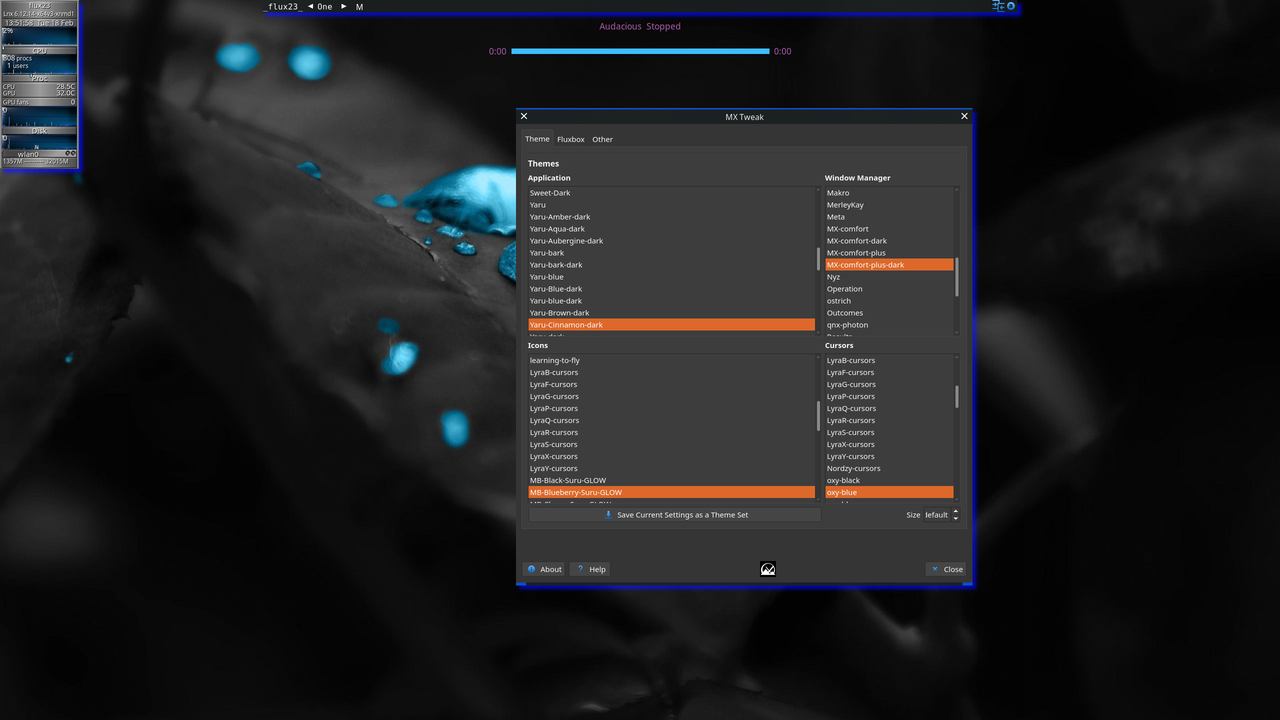The image size is (1280, 720).
Task: Pick Meta window manager theme
Action: click(x=889, y=217)
